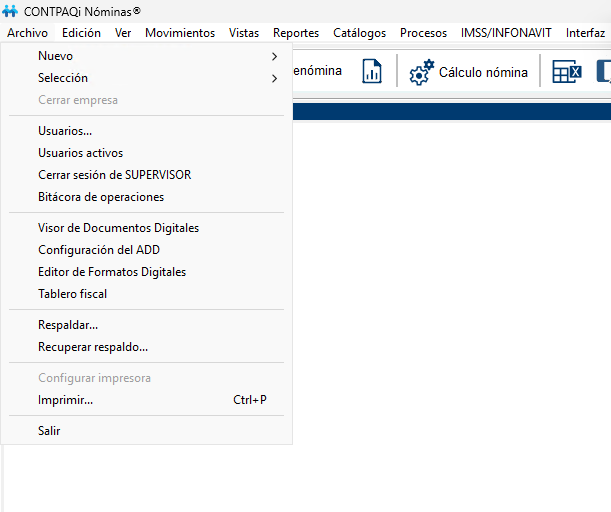Select Configuración del ADD

pyautogui.click(x=147, y=250)
